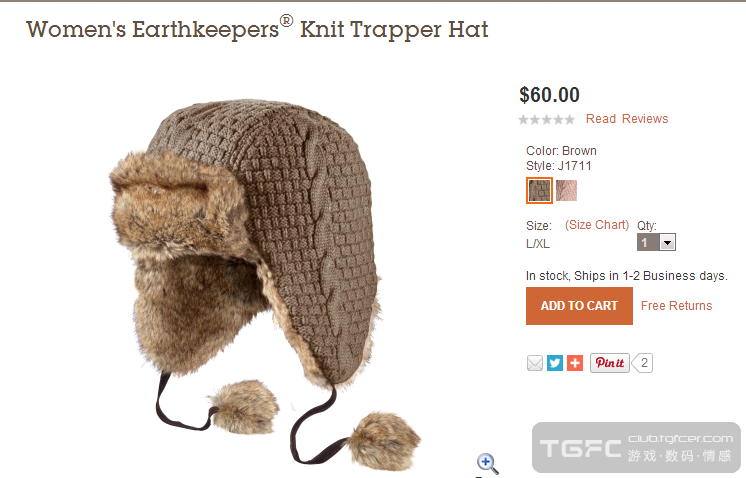Zoom product image with magnifier icon

coord(487,463)
